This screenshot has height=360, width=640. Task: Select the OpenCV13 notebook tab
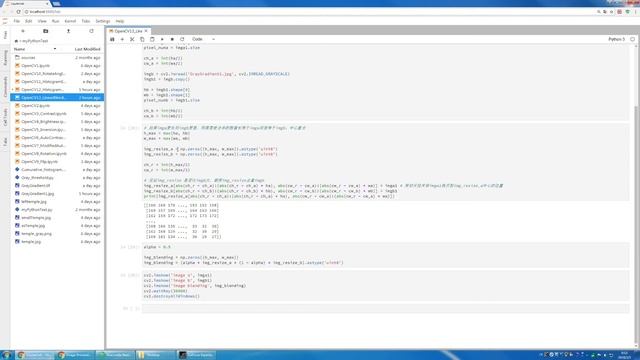click(x=128, y=31)
